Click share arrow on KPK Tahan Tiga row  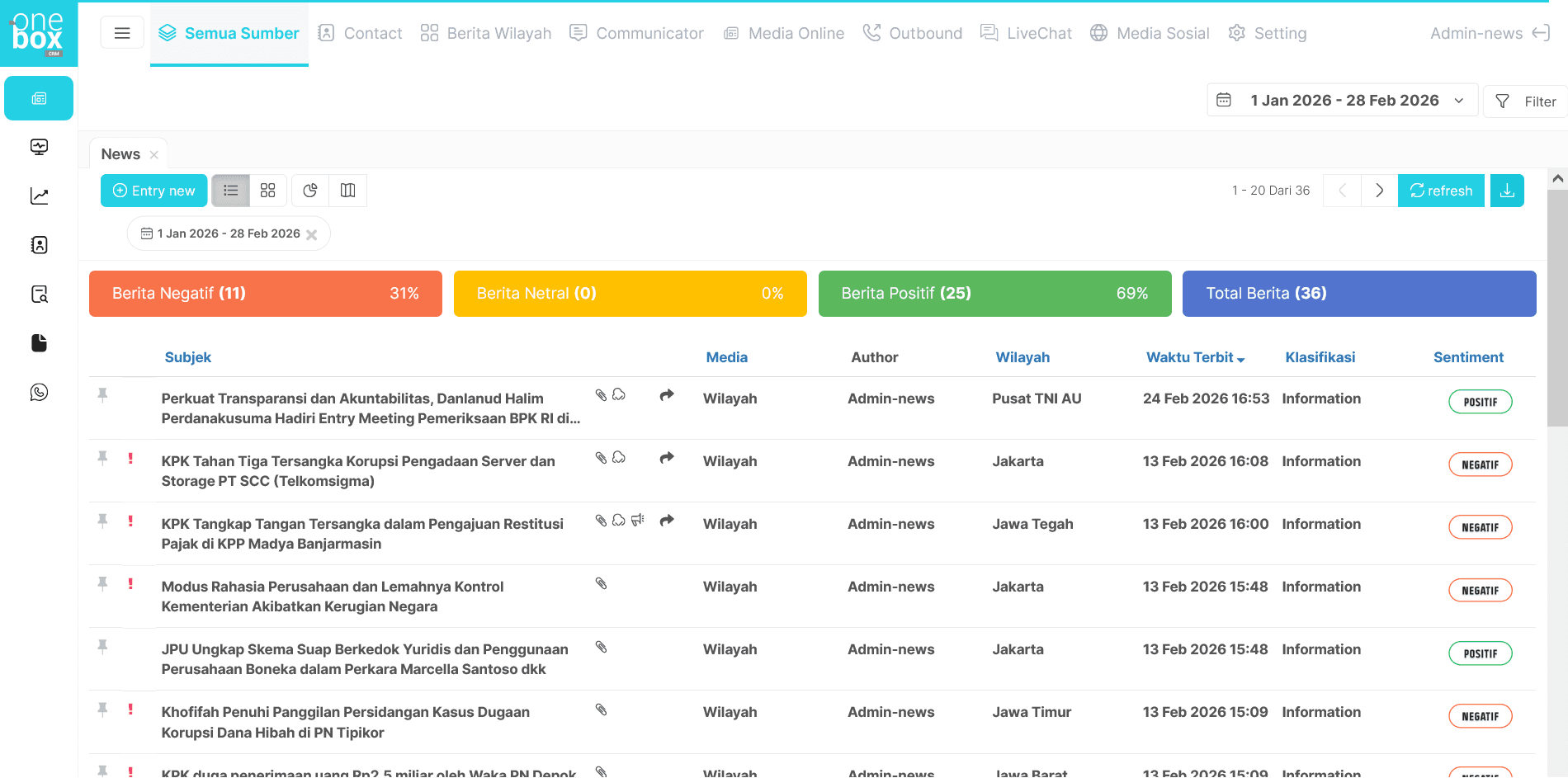point(667,458)
